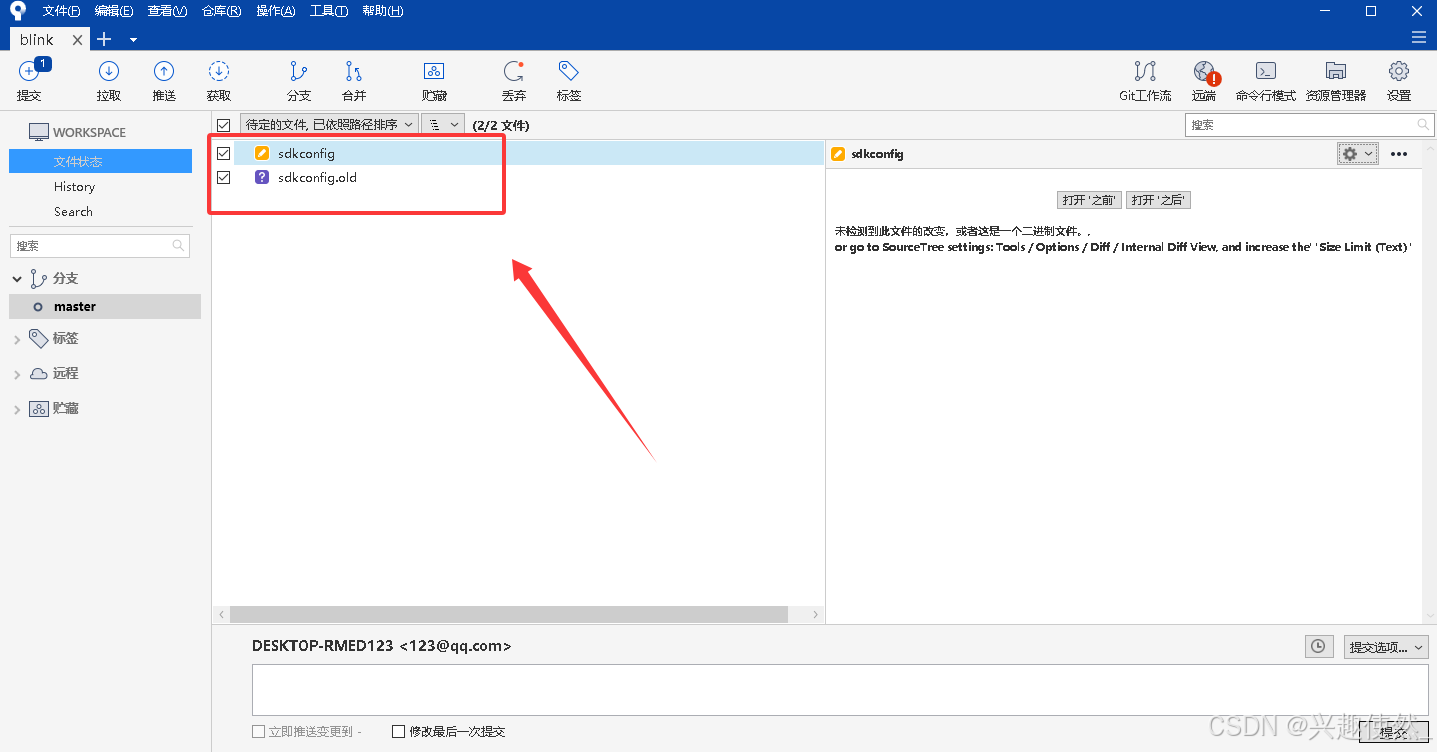Open the 待定的文件 sort order dropdown
The image size is (1437, 752).
pyautogui.click(x=328, y=124)
